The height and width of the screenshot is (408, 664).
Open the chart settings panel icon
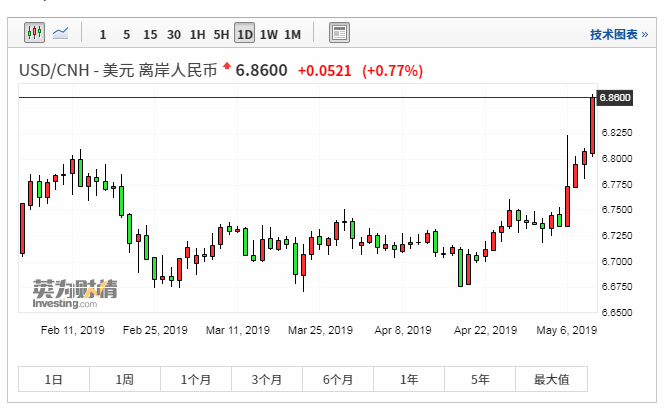[339, 33]
